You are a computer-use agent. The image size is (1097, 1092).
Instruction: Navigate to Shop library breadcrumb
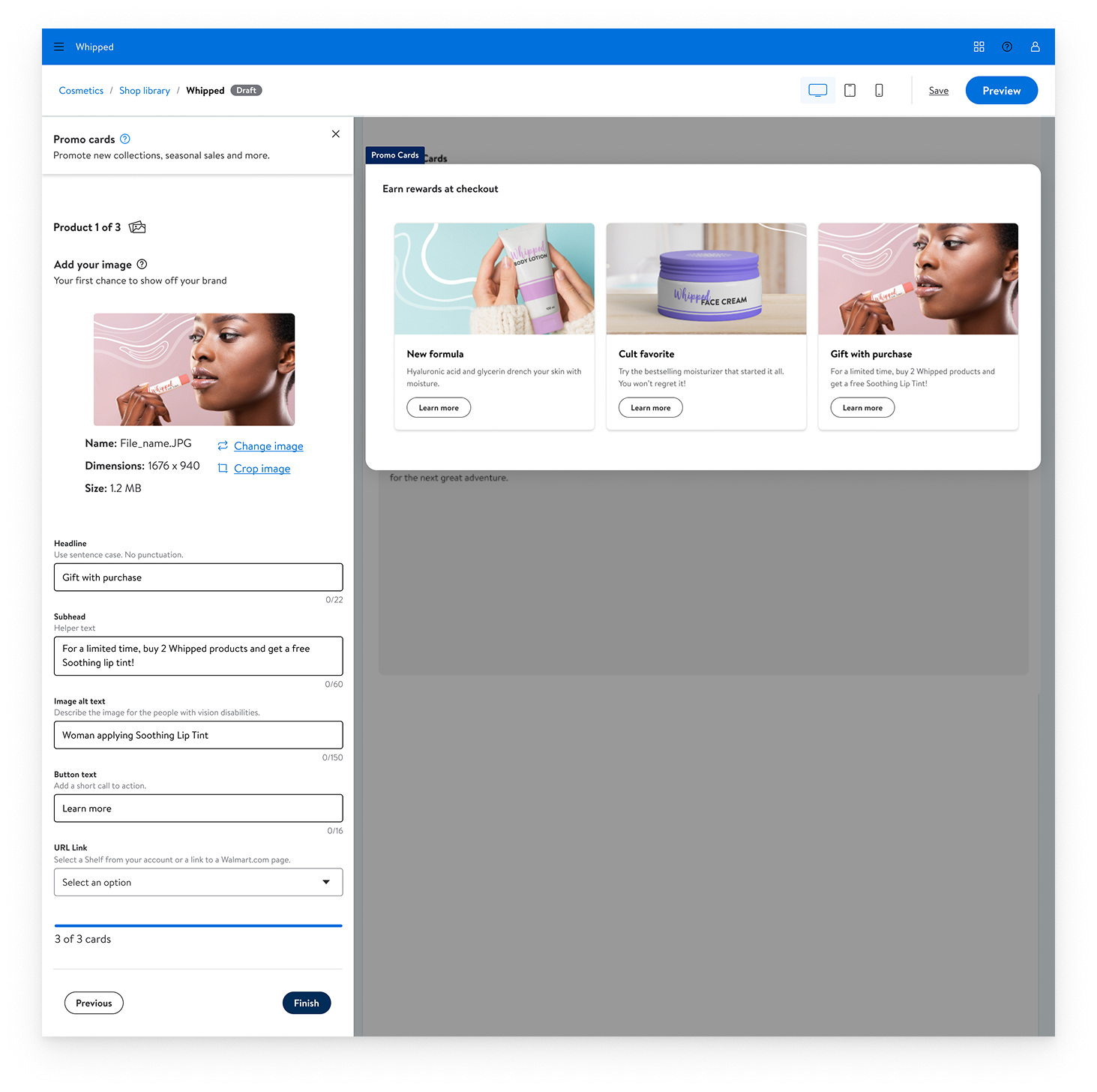pos(144,91)
